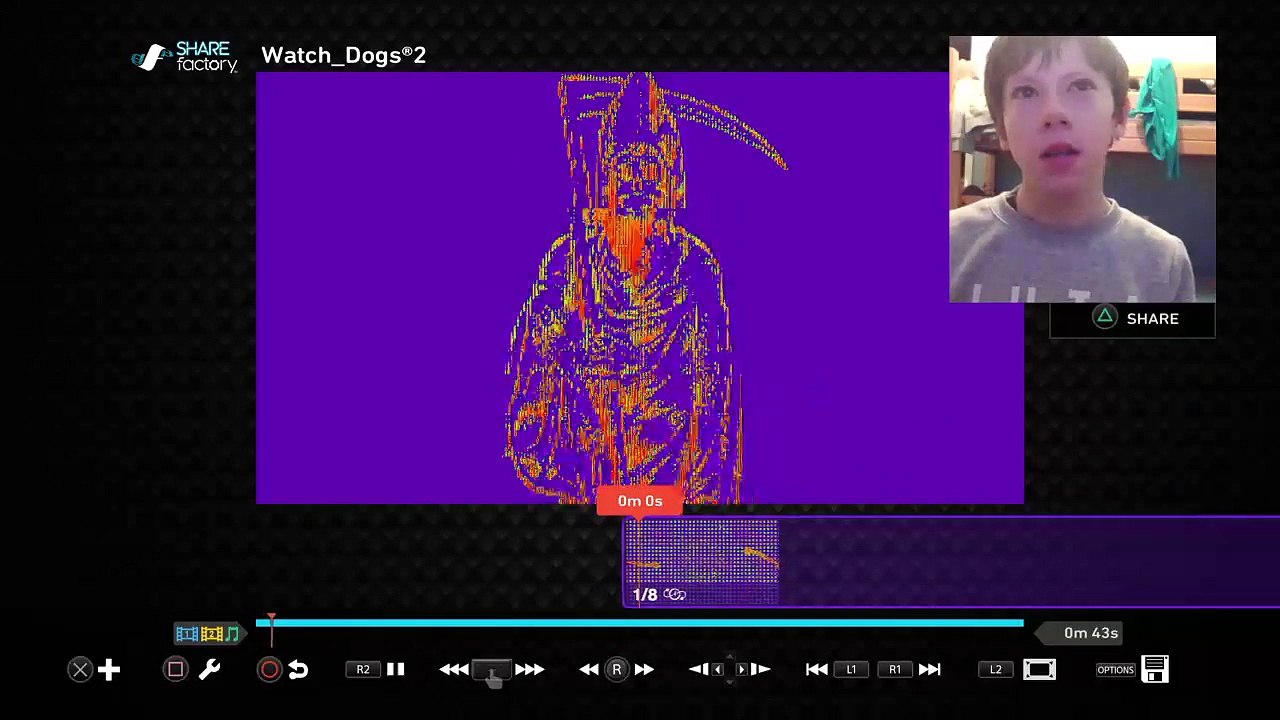
Task: Click the triple-arrow fast forward icon
Action: pyautogui.click(x=529, y=669)
